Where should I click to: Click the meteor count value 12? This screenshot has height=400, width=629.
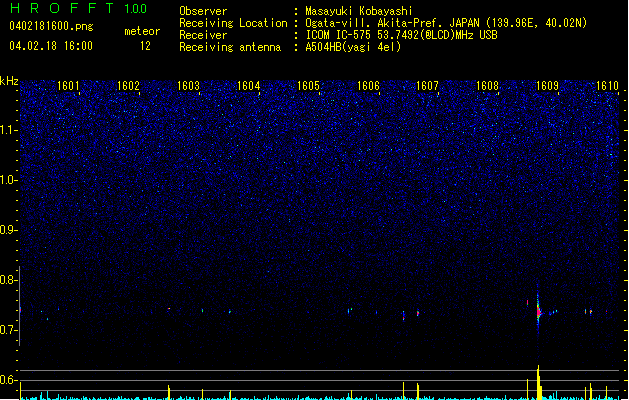[145, 46]
